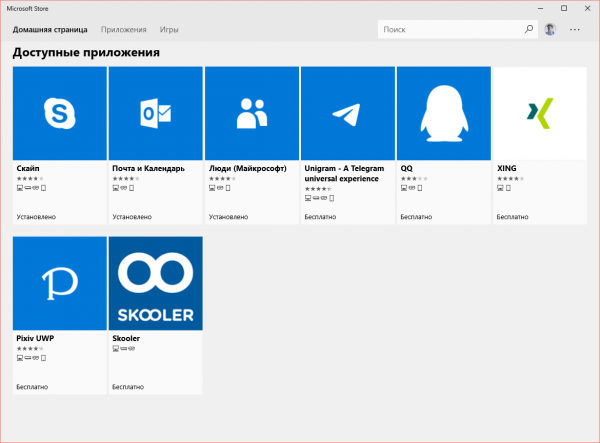
Task: Switch to the Приложения tab
Action: point(123,30)
